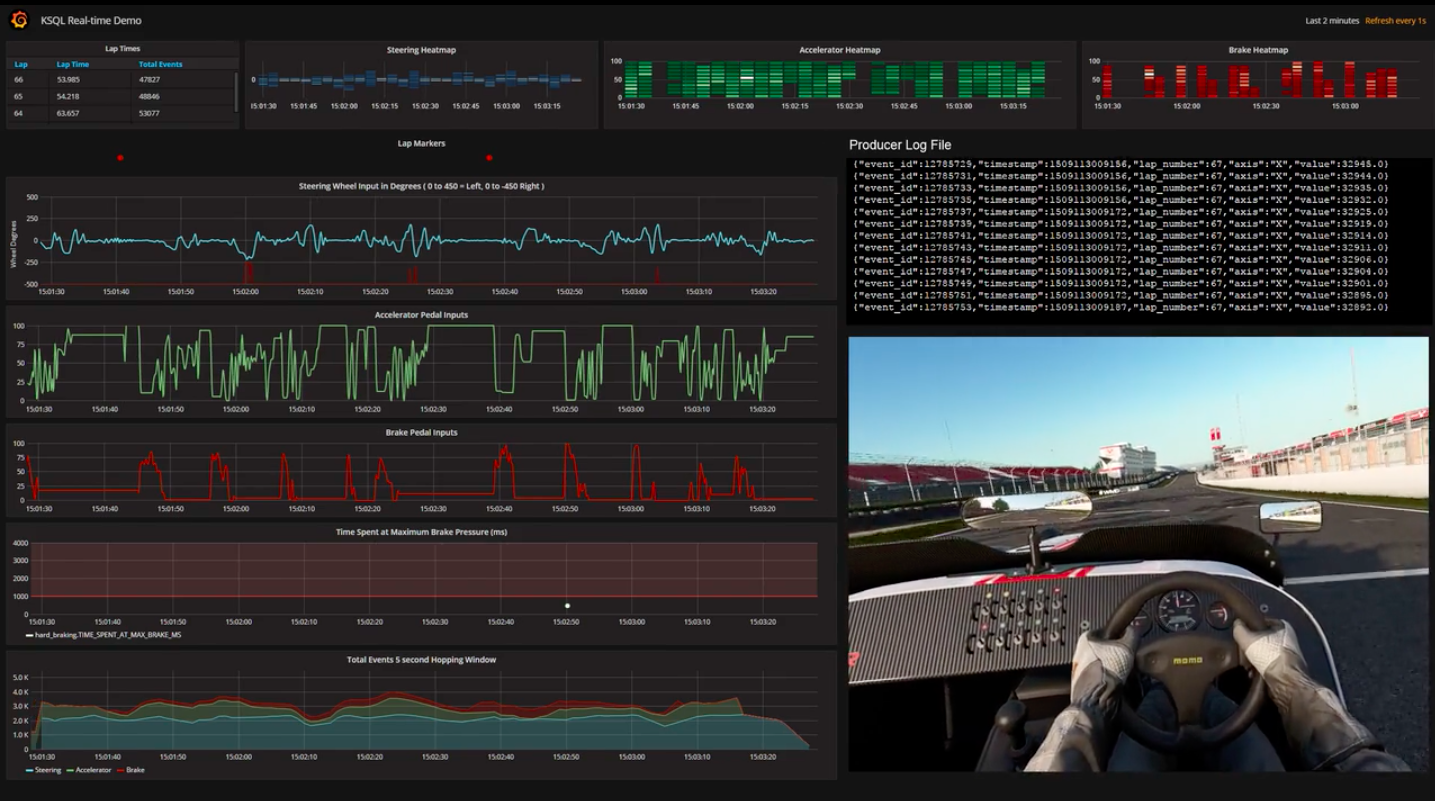
Task: Click the log line with event_id 12785735
Action: coord(1120,199)
